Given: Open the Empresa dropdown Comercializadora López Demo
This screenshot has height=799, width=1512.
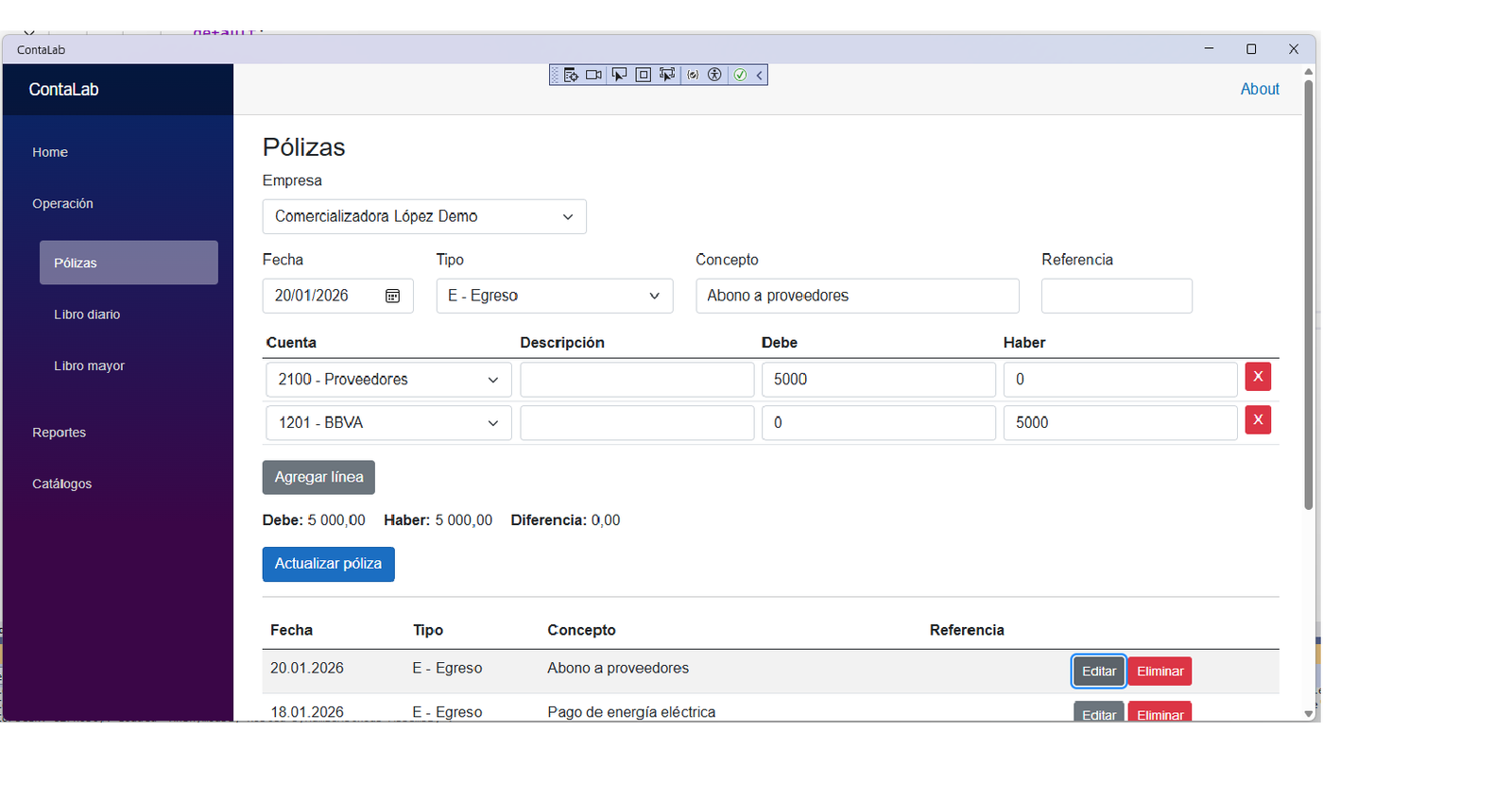Looking at the screenshot, I should (424, 216).
